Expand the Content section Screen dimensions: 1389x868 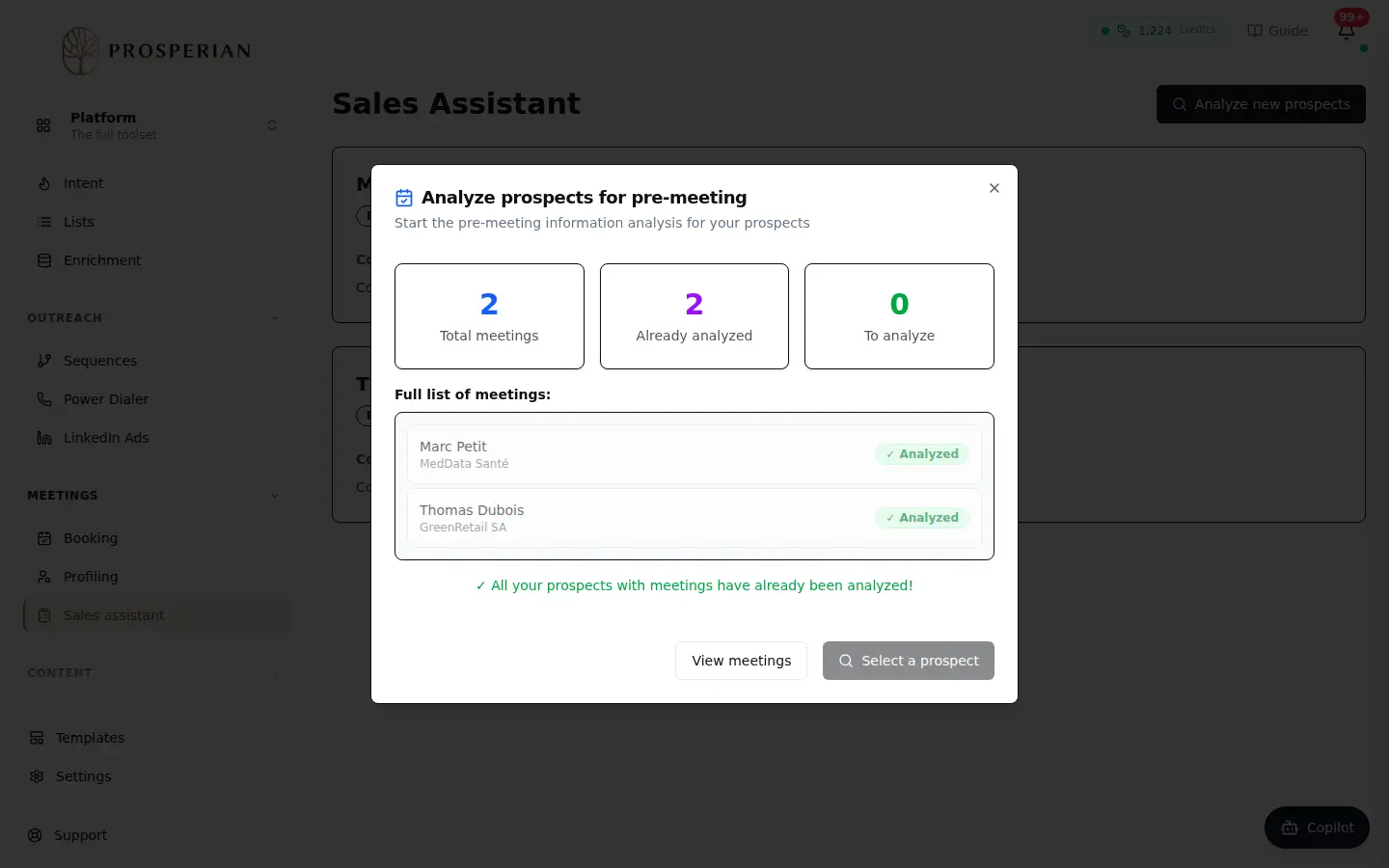coord(275,673)
